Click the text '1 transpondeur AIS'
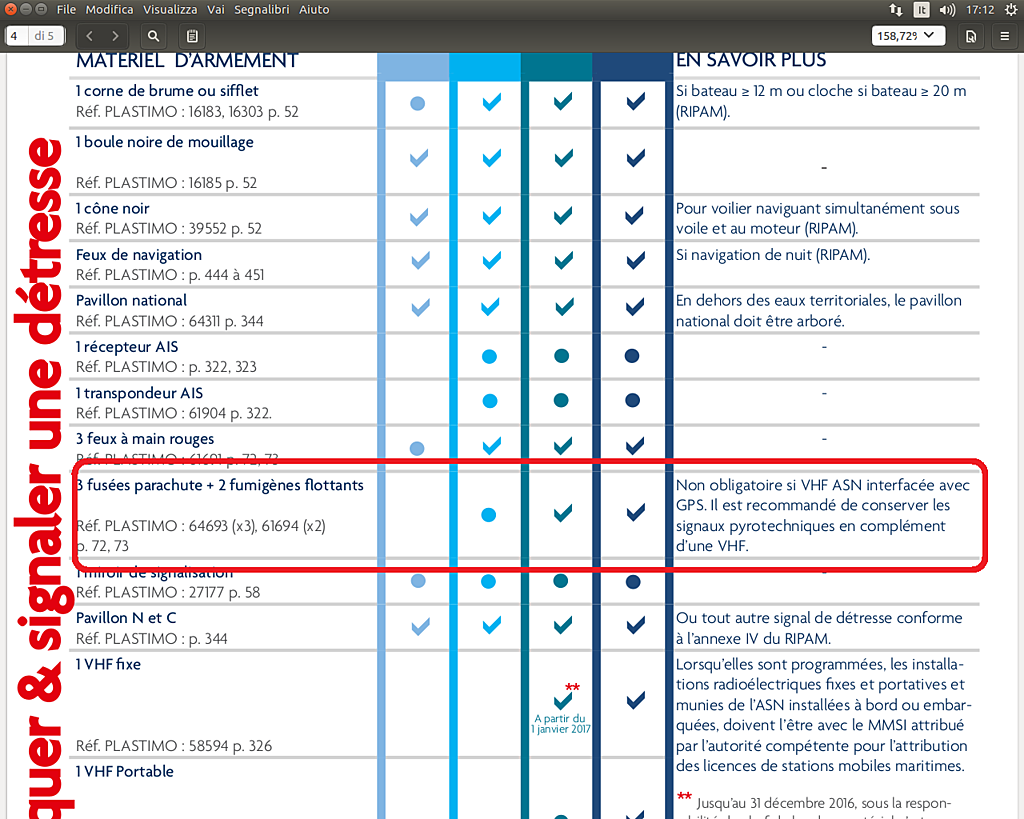The height and width of the screenshot is (819, 1024). 139,393
